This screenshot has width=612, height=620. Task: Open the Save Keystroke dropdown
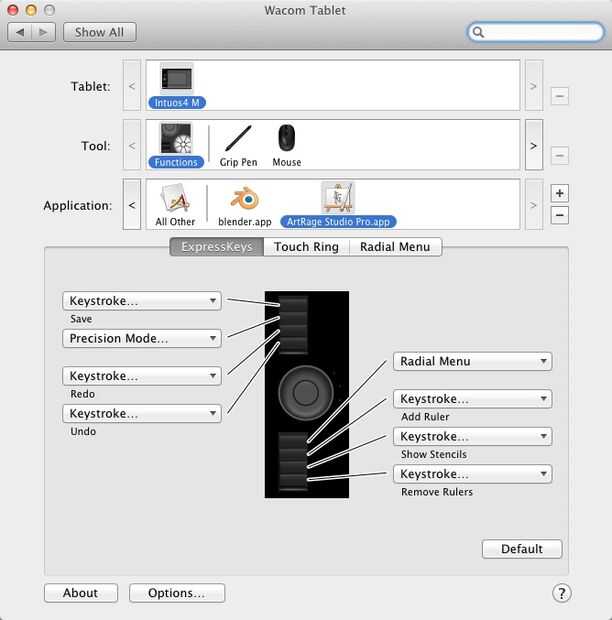pyautogui.click(x=142, y=301)
